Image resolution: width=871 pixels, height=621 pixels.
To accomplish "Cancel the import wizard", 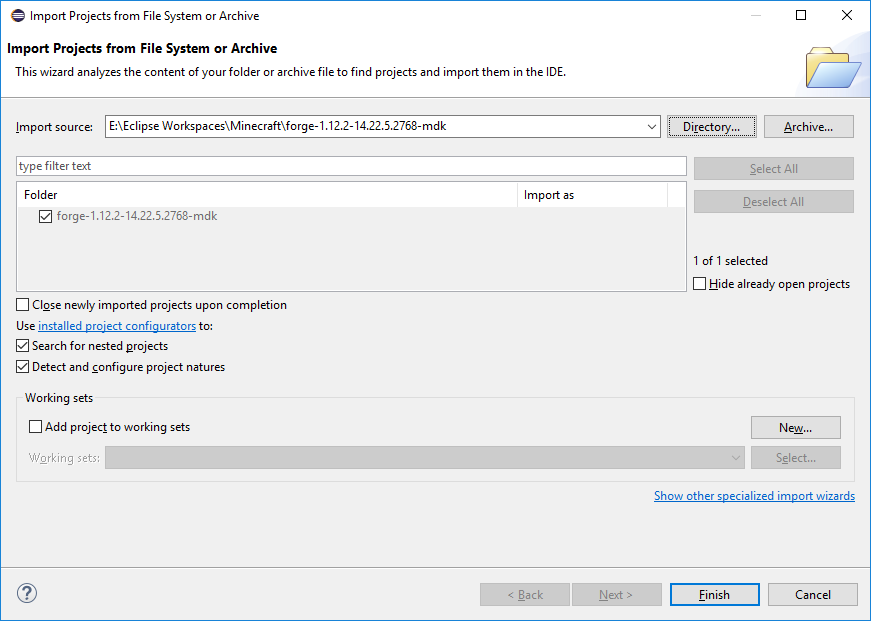I will [813, 594].
